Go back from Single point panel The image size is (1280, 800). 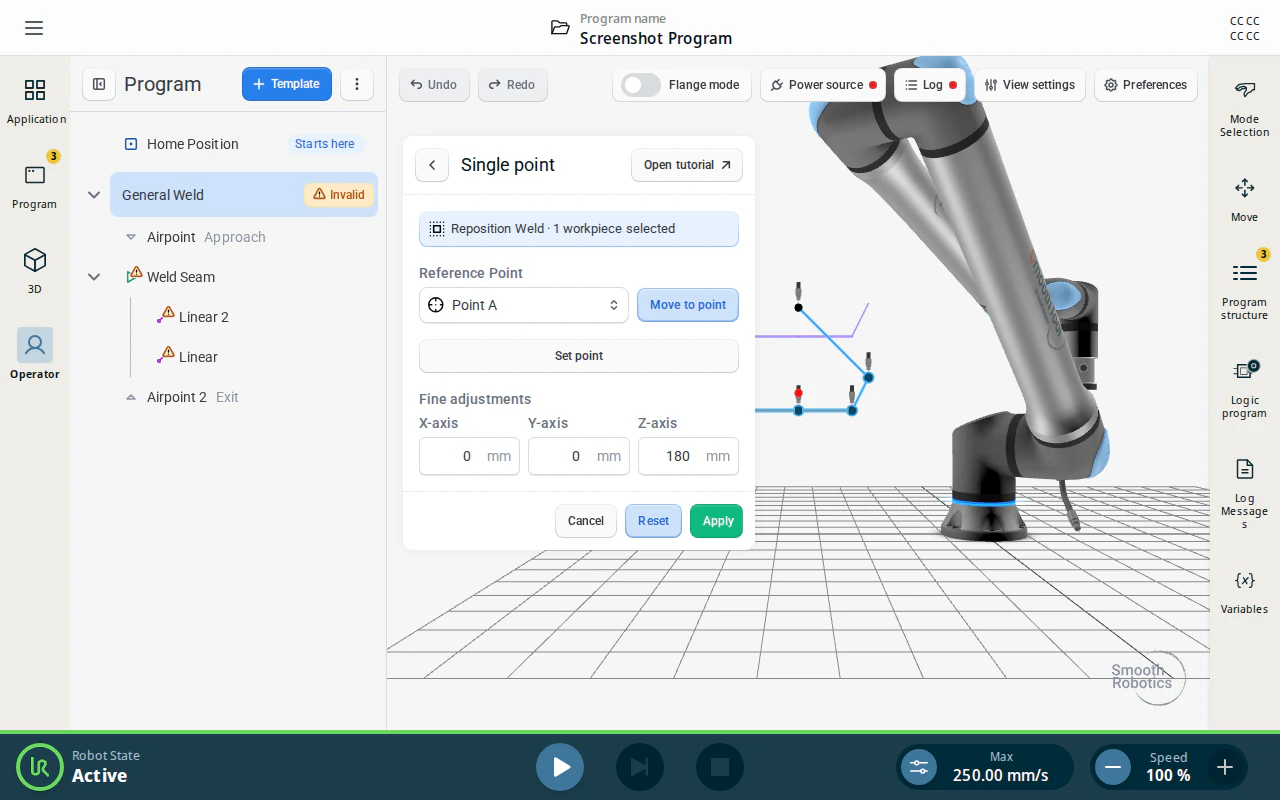coord(432,165)
